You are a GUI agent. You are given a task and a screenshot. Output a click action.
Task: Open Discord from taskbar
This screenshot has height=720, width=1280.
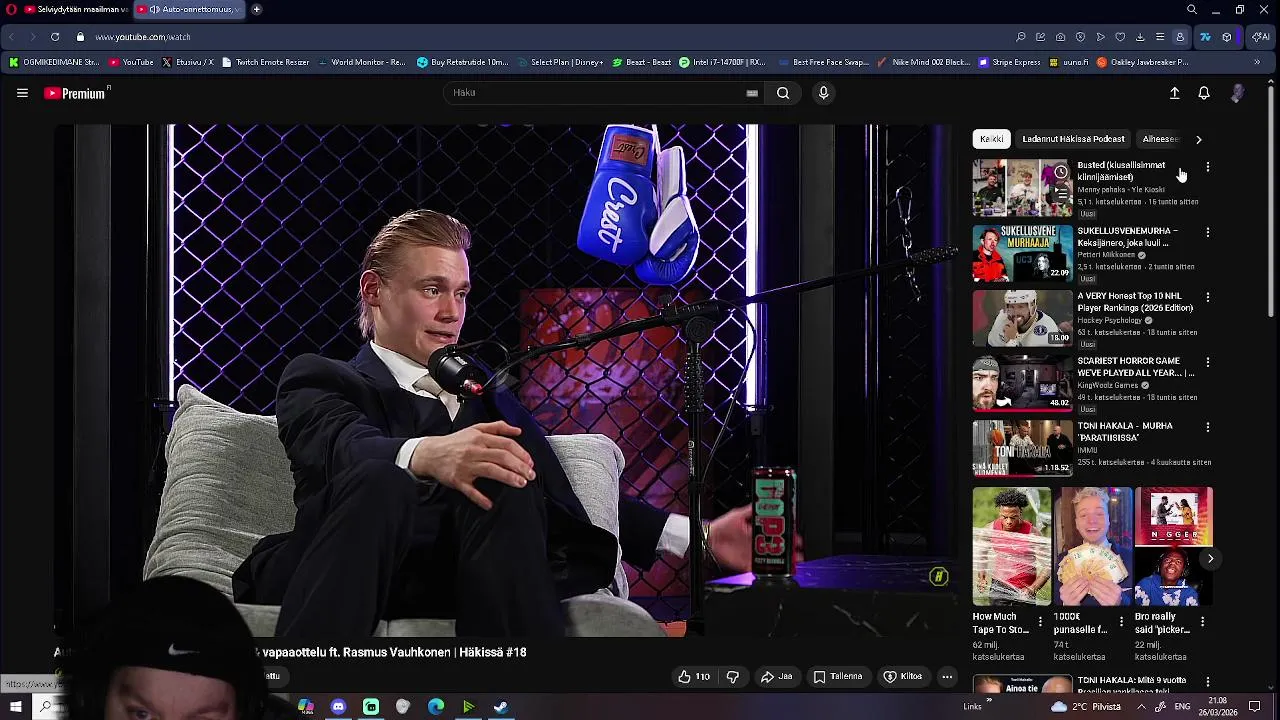(338, 707)
